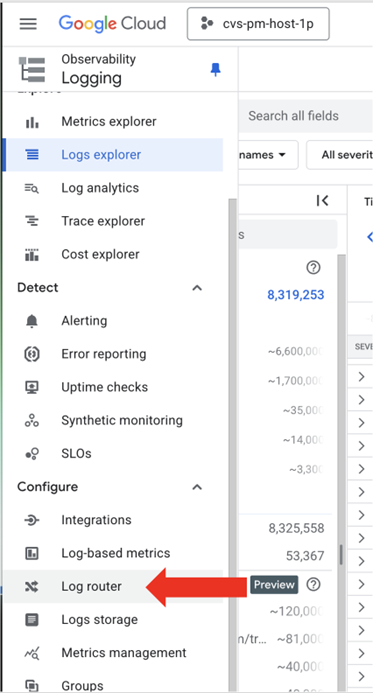Viewport: 373px width, 694px height.
Task: Click the Error reporting icon
Action: pos(32,354)
